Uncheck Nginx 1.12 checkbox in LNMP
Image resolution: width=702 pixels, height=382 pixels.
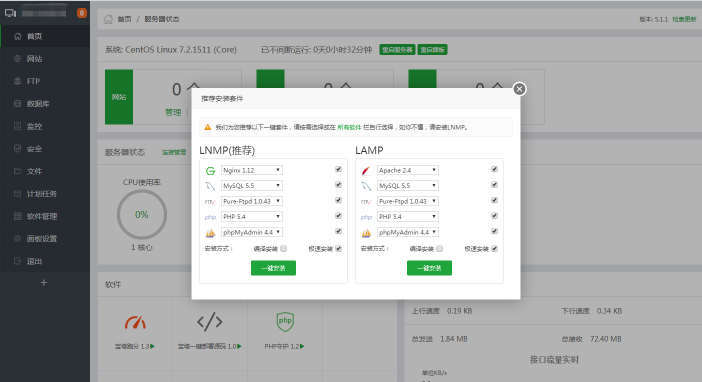tap(338, 169)
